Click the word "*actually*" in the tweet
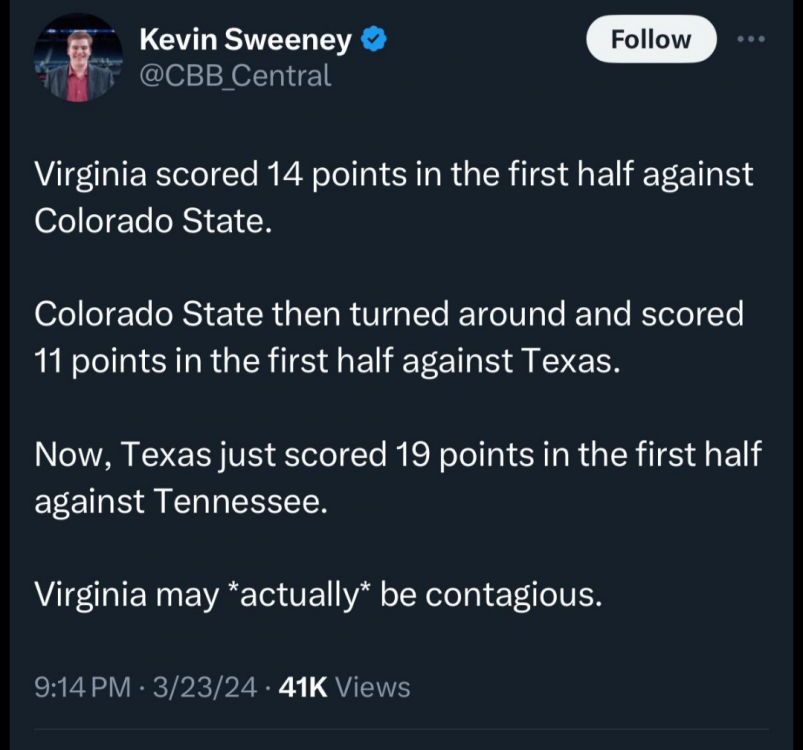803x750 pixels. (x=299, y=594)
